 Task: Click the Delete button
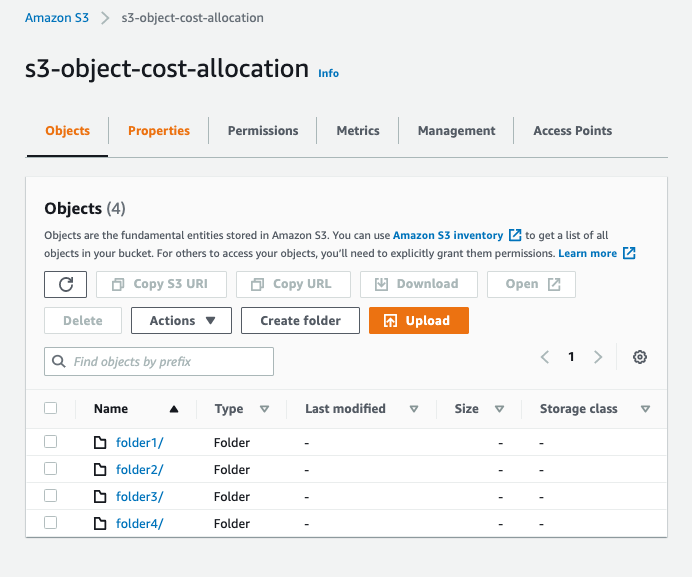point(83,321)
